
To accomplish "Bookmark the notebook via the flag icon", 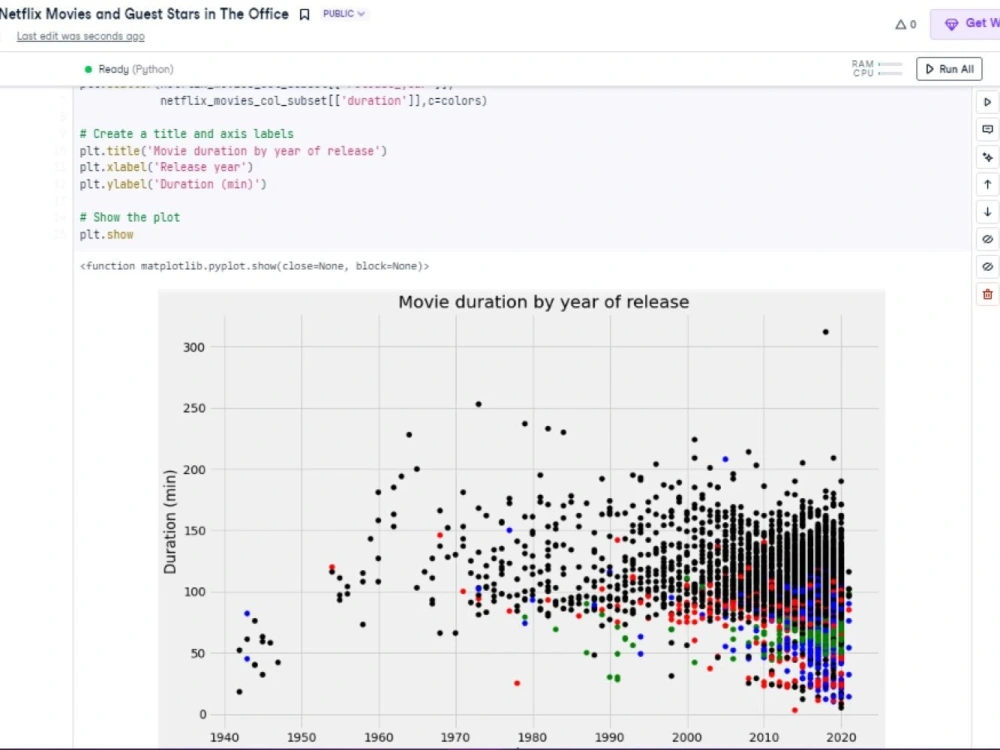I will click(304, 14).
